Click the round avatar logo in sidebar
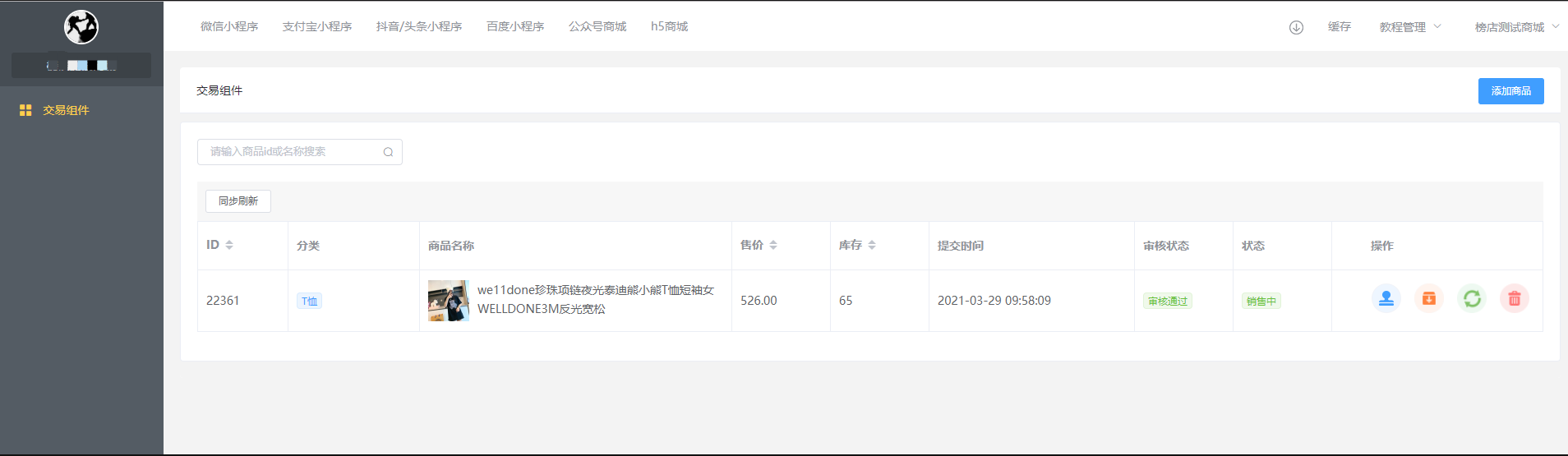 [81, 27]
